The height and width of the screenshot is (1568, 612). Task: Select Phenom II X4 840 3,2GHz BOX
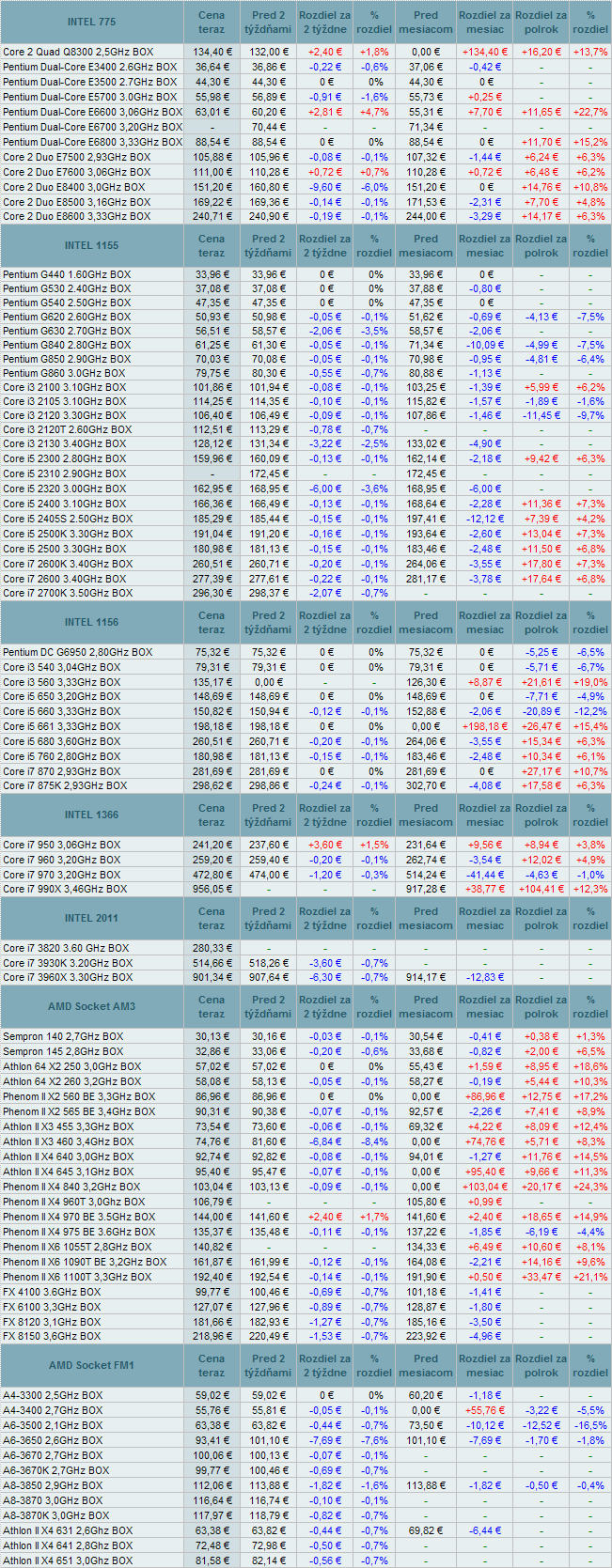(x=72, y=1187)
